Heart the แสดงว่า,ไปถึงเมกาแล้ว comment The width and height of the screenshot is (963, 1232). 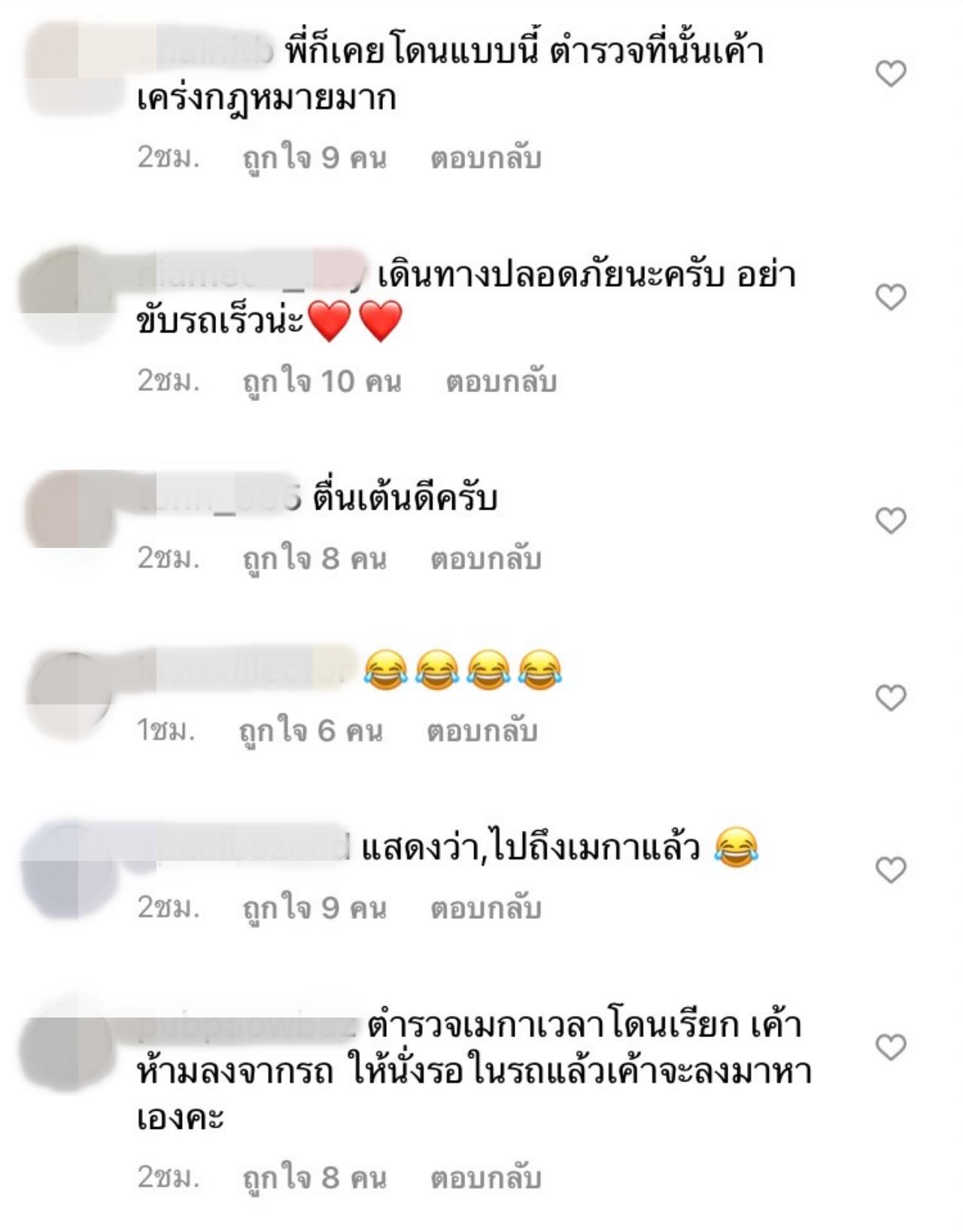point(891,870)
